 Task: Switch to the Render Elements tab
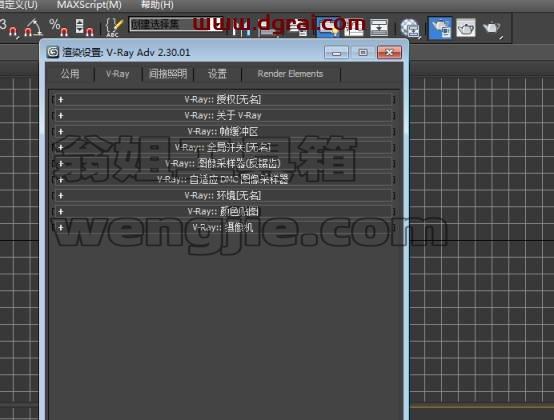tap(290, 74)
